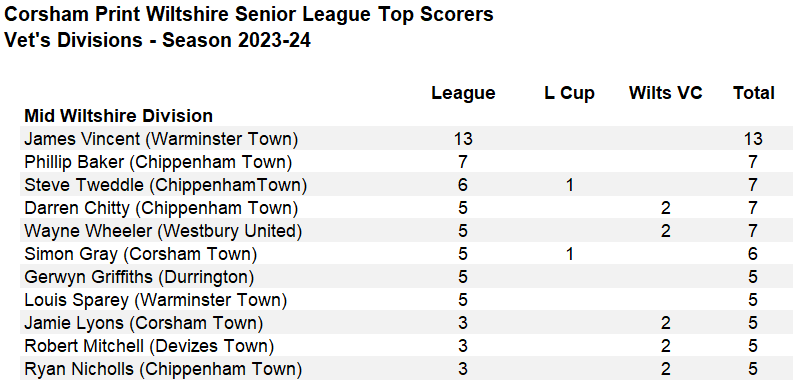793x380 pixels.
Task: Select Jamie Lyons (Corsham Town) row
Action: click(406, 323)
